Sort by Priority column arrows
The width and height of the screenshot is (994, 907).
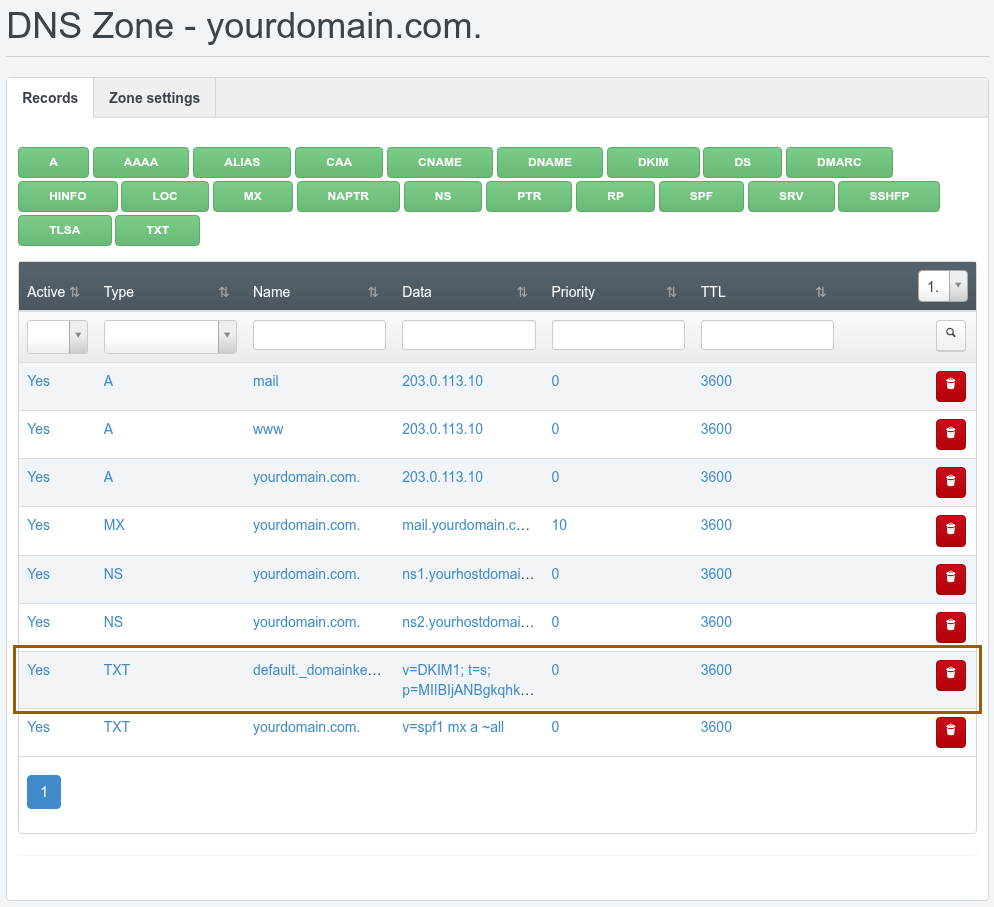[x=671, y=292]
